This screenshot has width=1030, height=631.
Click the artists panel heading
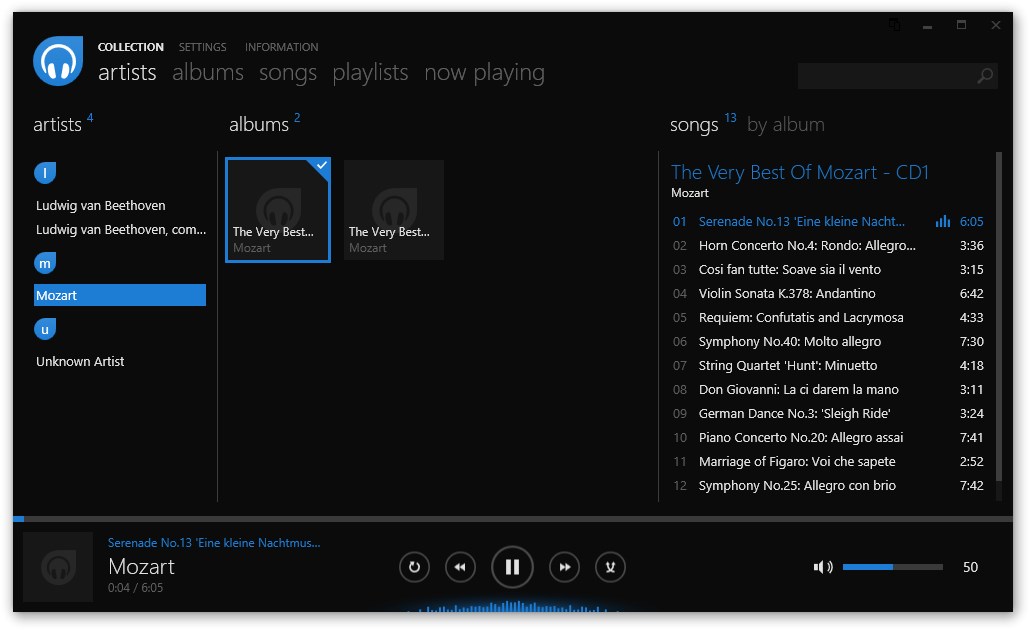tap(57, 124)
